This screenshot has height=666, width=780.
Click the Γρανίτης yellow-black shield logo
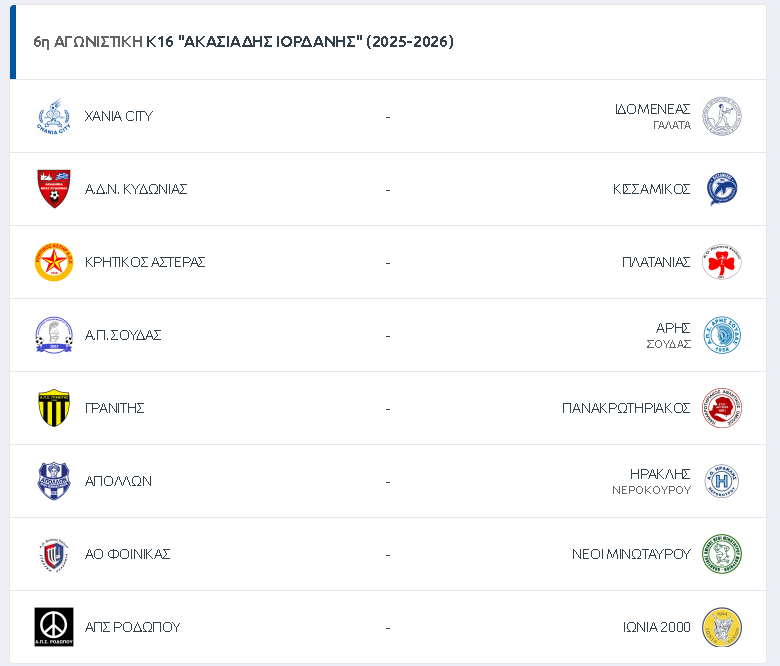pyautogui.click(x=53, y=408)
